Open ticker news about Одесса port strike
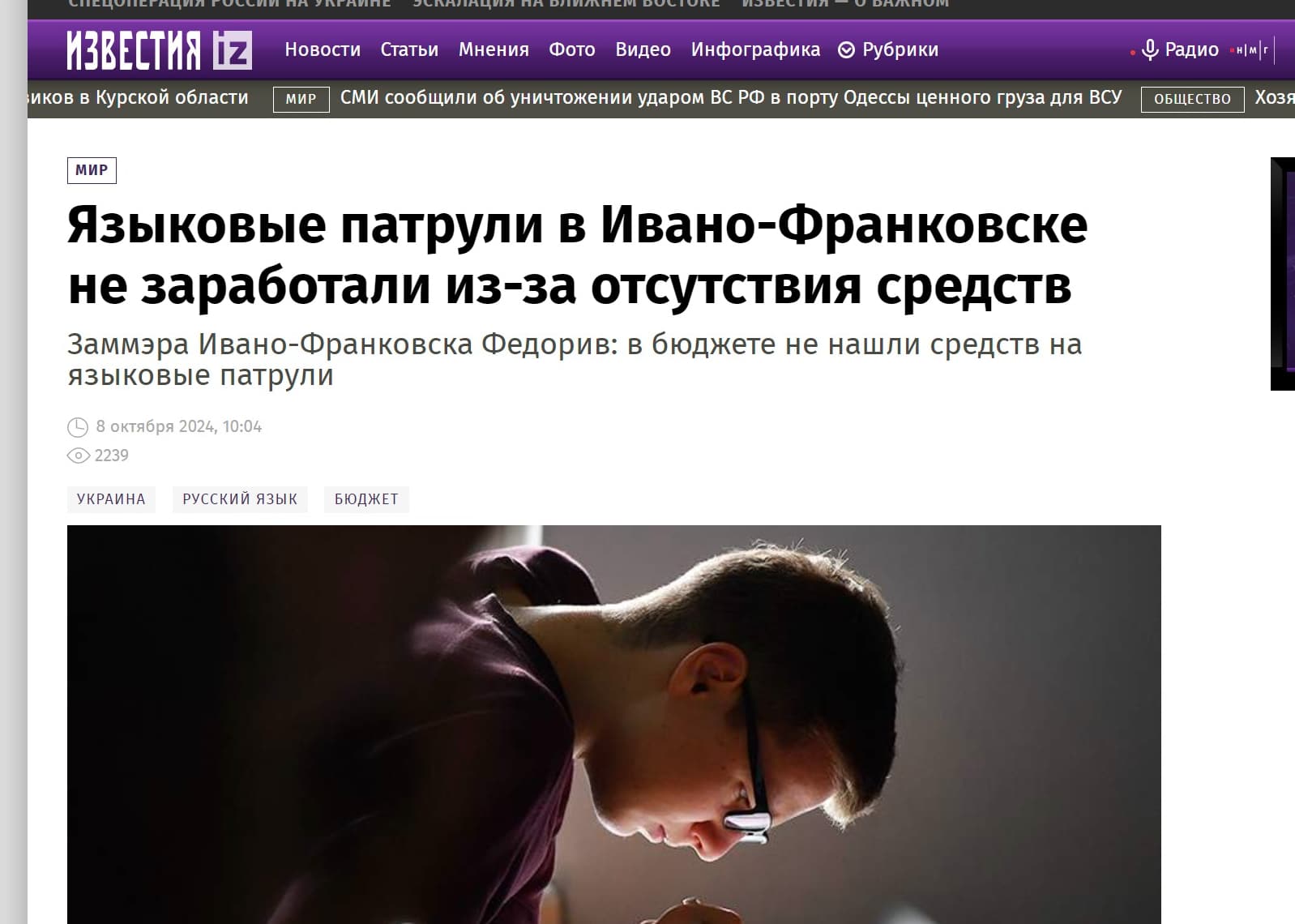 coord(731,98)
